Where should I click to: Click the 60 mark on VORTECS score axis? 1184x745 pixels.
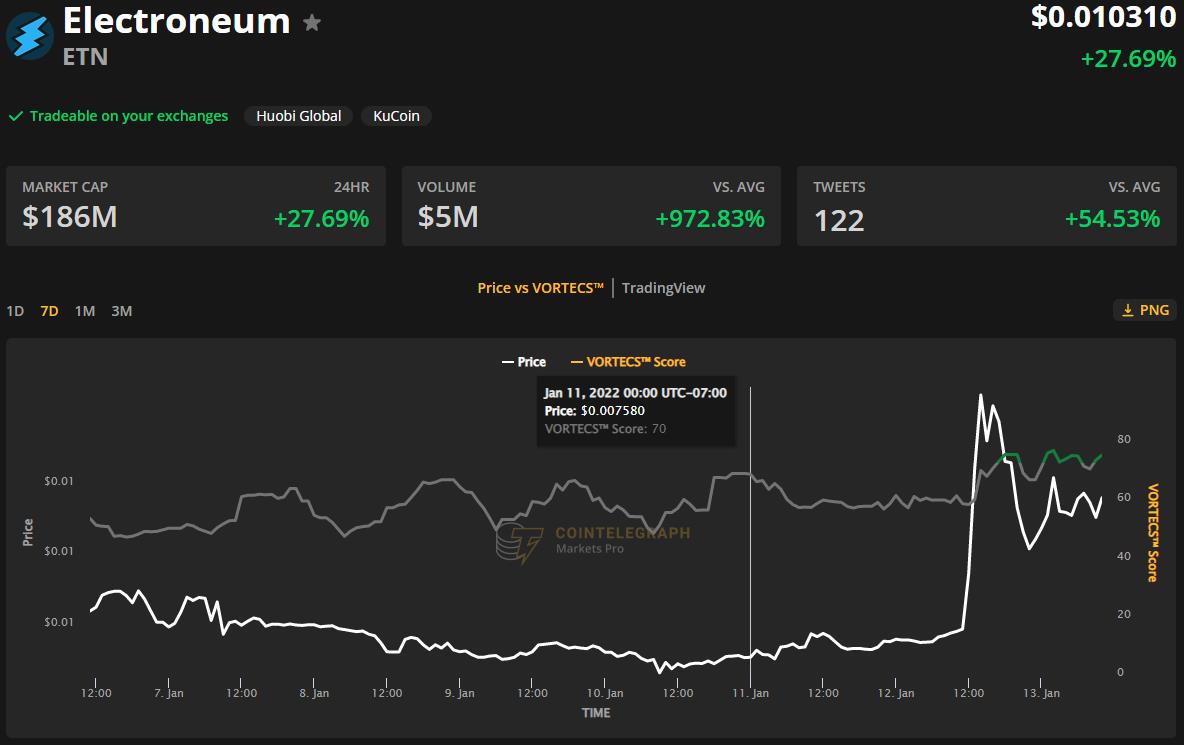[x=1124, y=497]
